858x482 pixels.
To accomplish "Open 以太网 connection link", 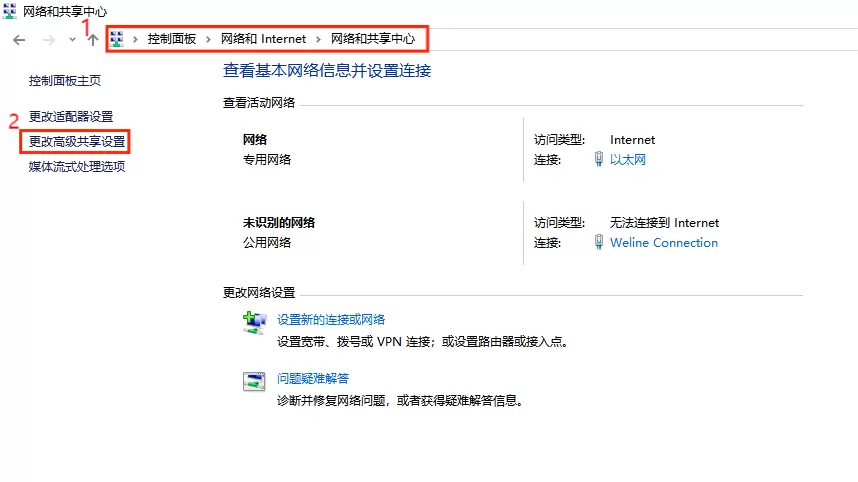I will pos(628,160).
